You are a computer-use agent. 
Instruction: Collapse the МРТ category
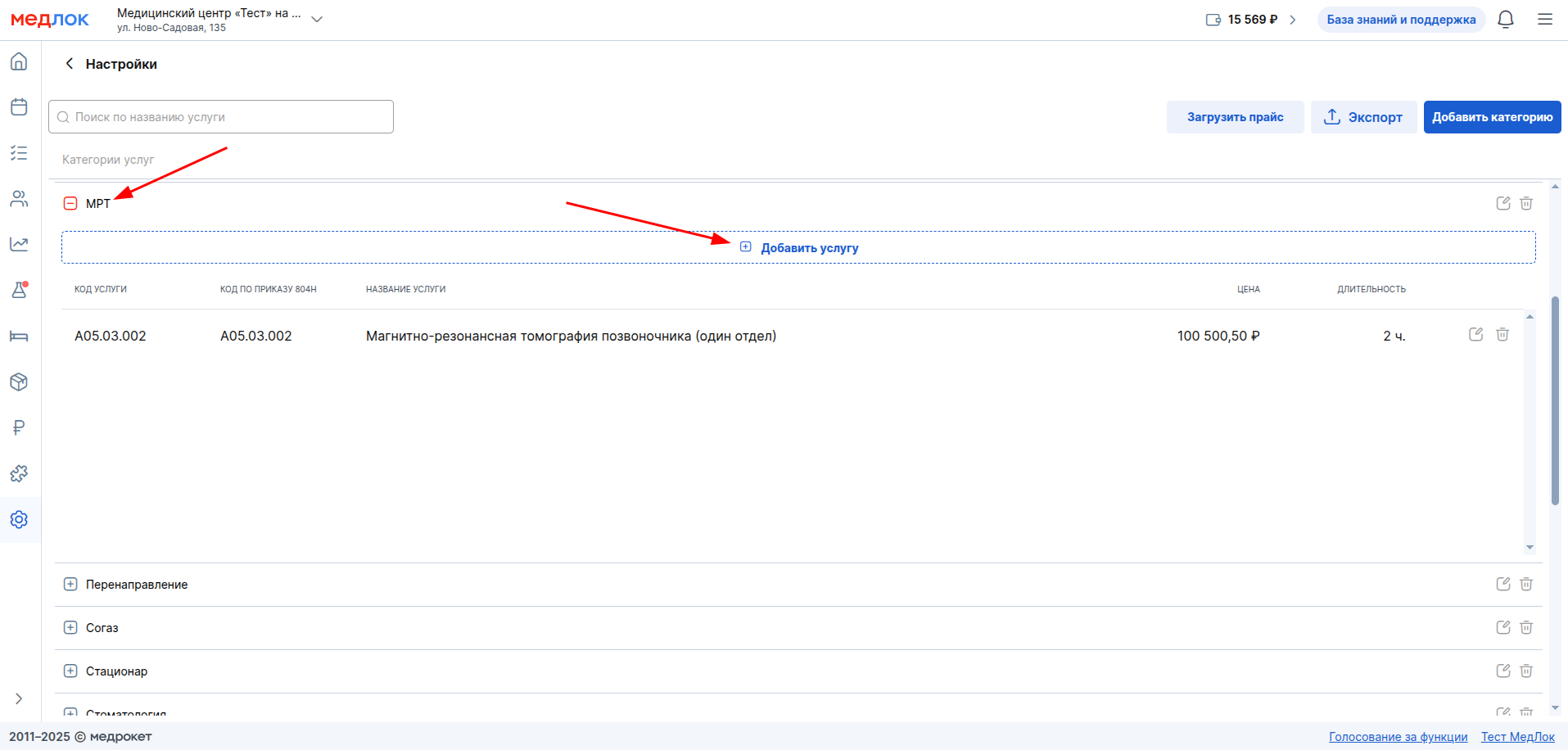(70, 203)
